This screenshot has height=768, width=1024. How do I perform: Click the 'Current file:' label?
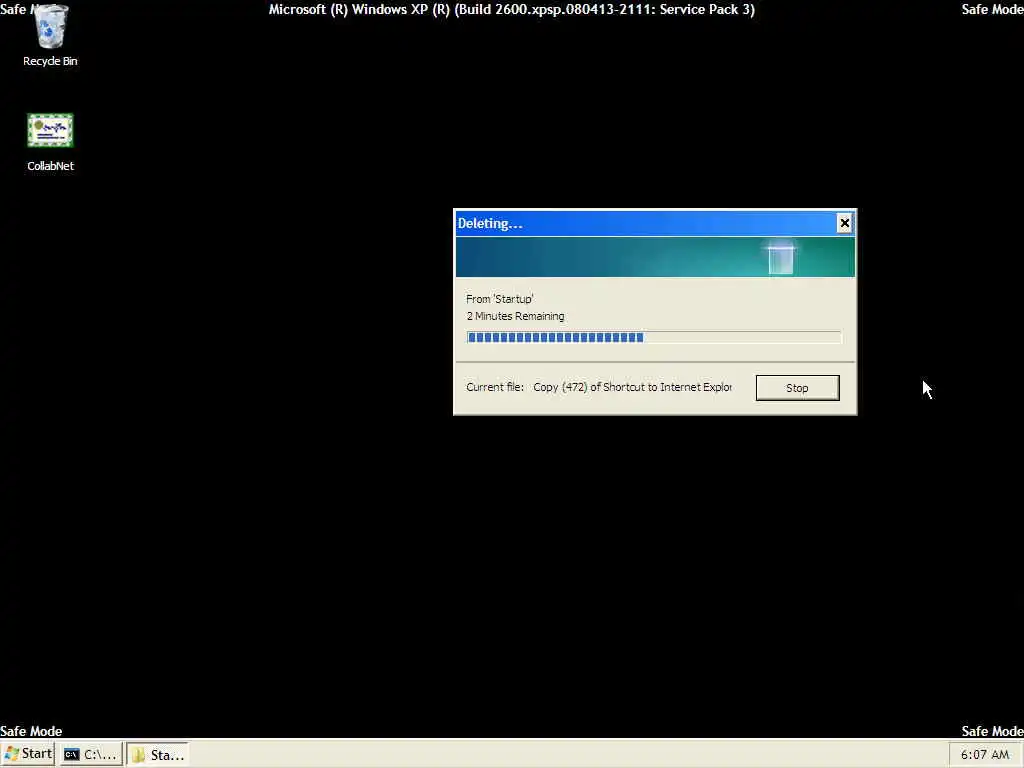[495, 387]
